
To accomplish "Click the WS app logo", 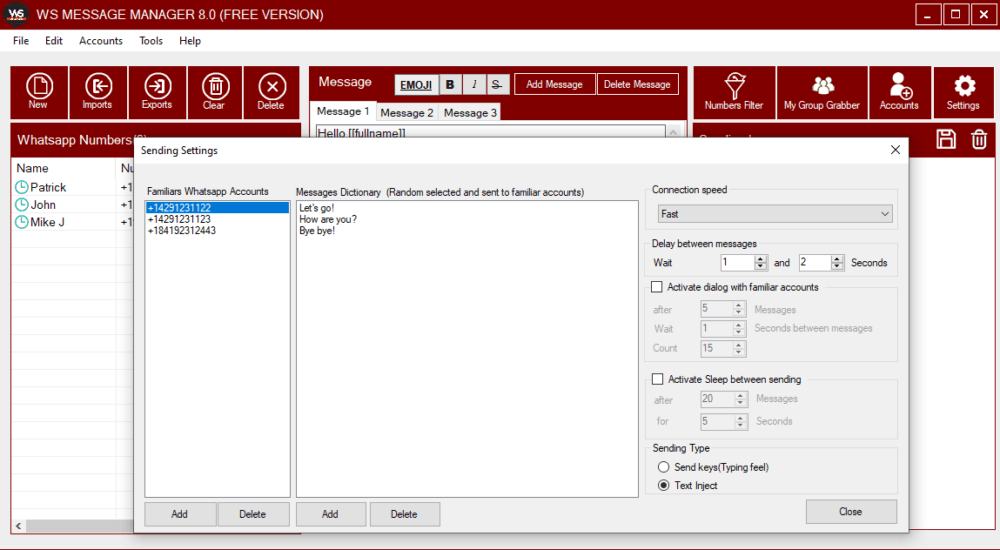I will pos(17,14).
